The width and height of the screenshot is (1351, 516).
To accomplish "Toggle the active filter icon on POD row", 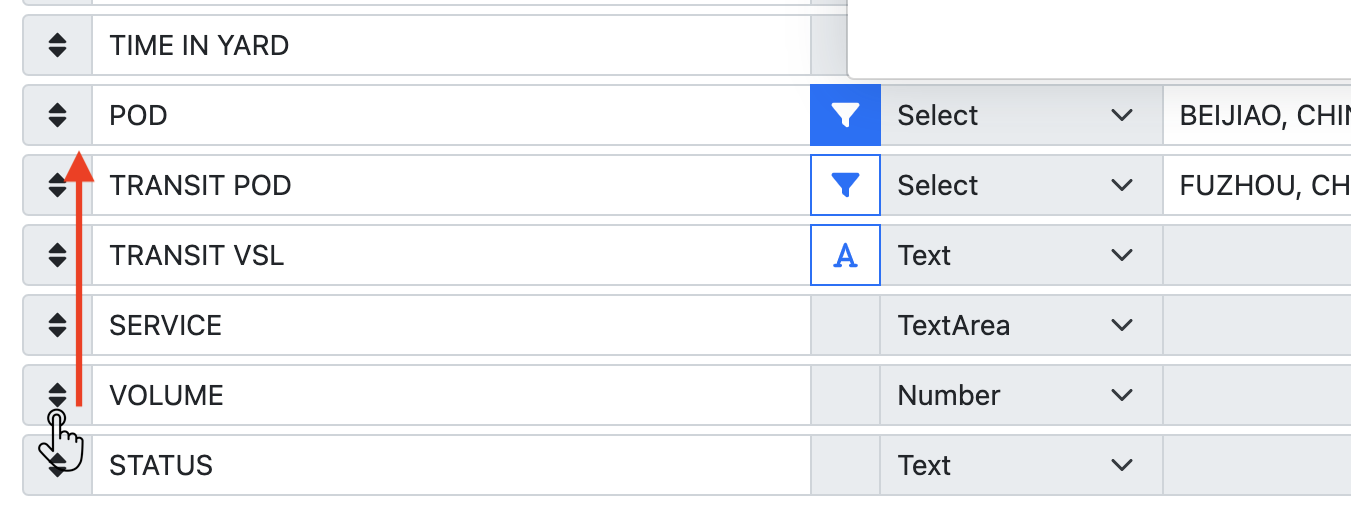I will 845,116.
